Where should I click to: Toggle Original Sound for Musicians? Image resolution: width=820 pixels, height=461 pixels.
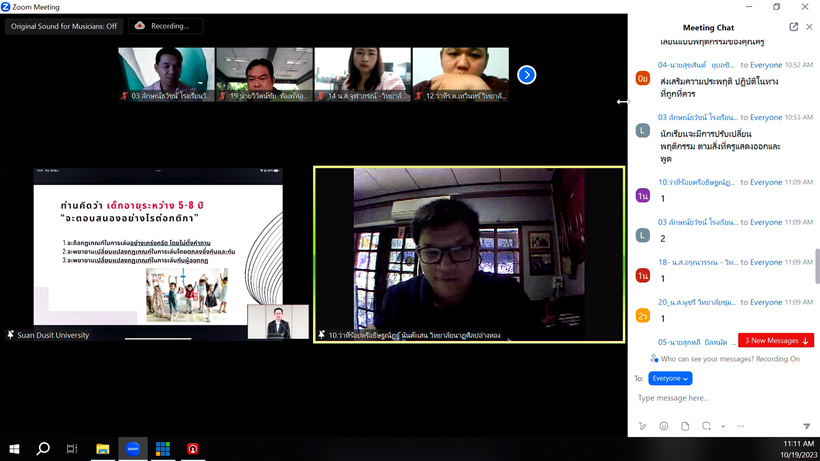(64, 26)
